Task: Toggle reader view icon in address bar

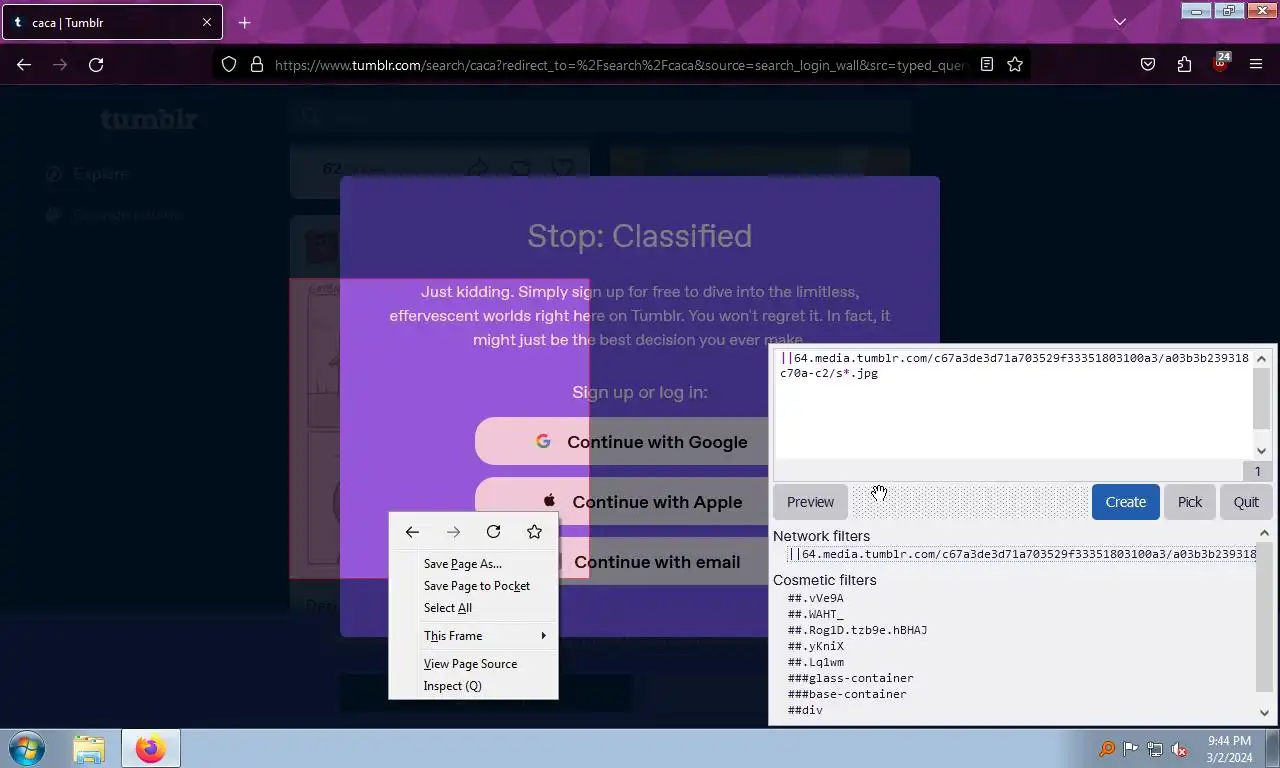Action: coord(987,64)
